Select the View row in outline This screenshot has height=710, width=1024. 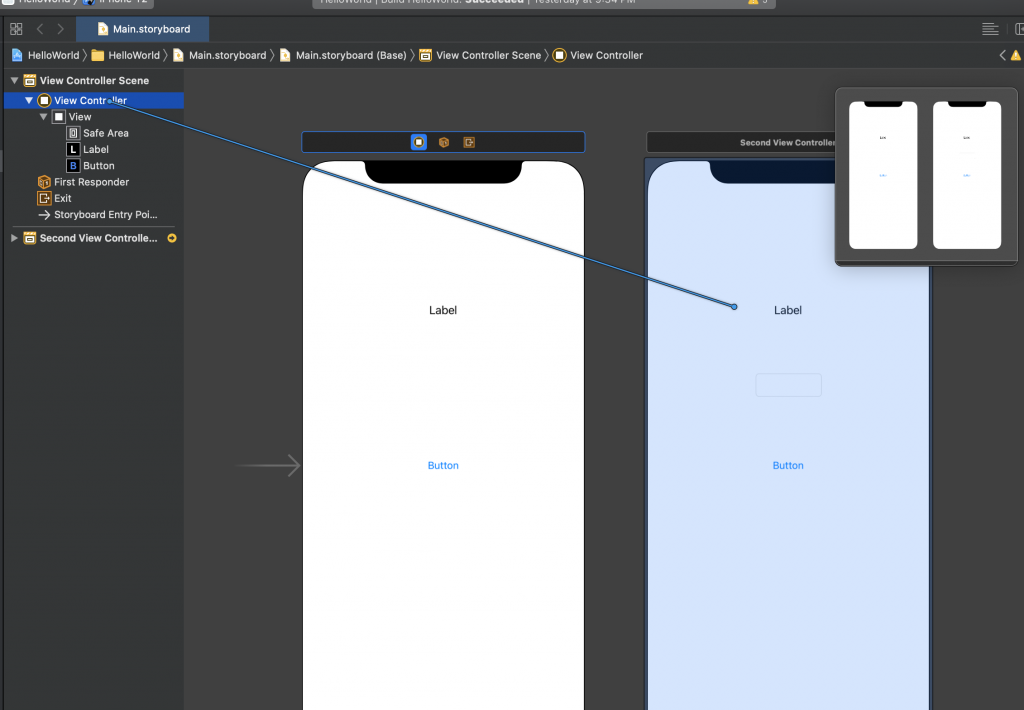coord(94,117)
